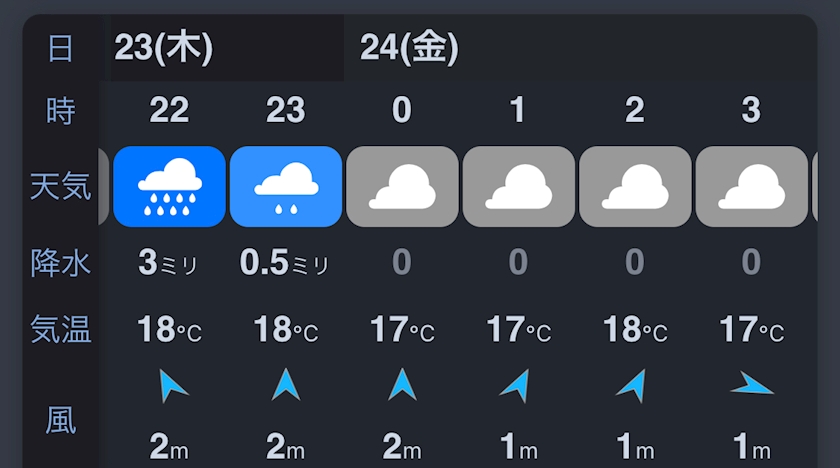Screen dimensions: 840x468
Task: Click the wind arrow under hour 1
Action: (516, 386)
